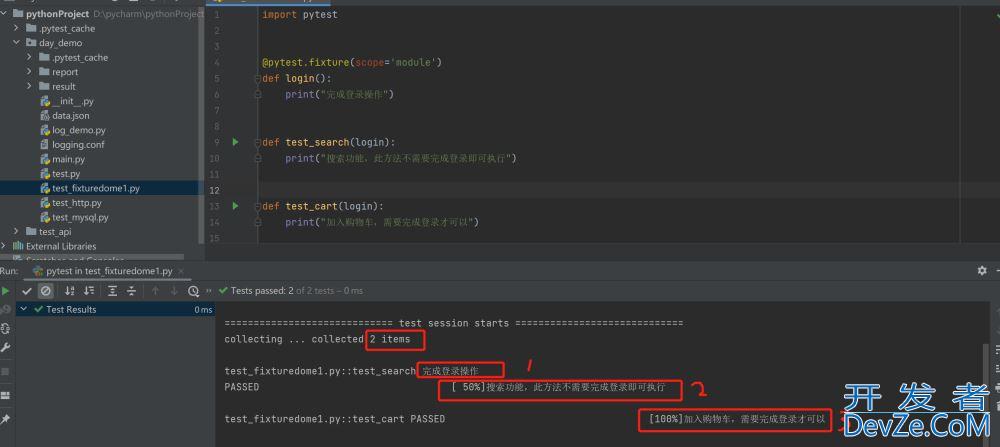Click previous failed test up arrow

coord(155,291)
